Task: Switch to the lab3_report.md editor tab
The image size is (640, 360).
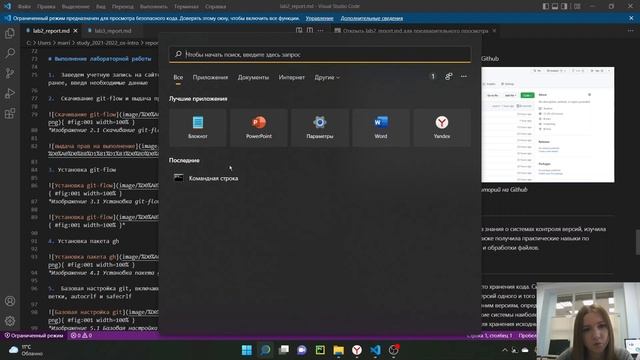Action: (x=113, y=31)
